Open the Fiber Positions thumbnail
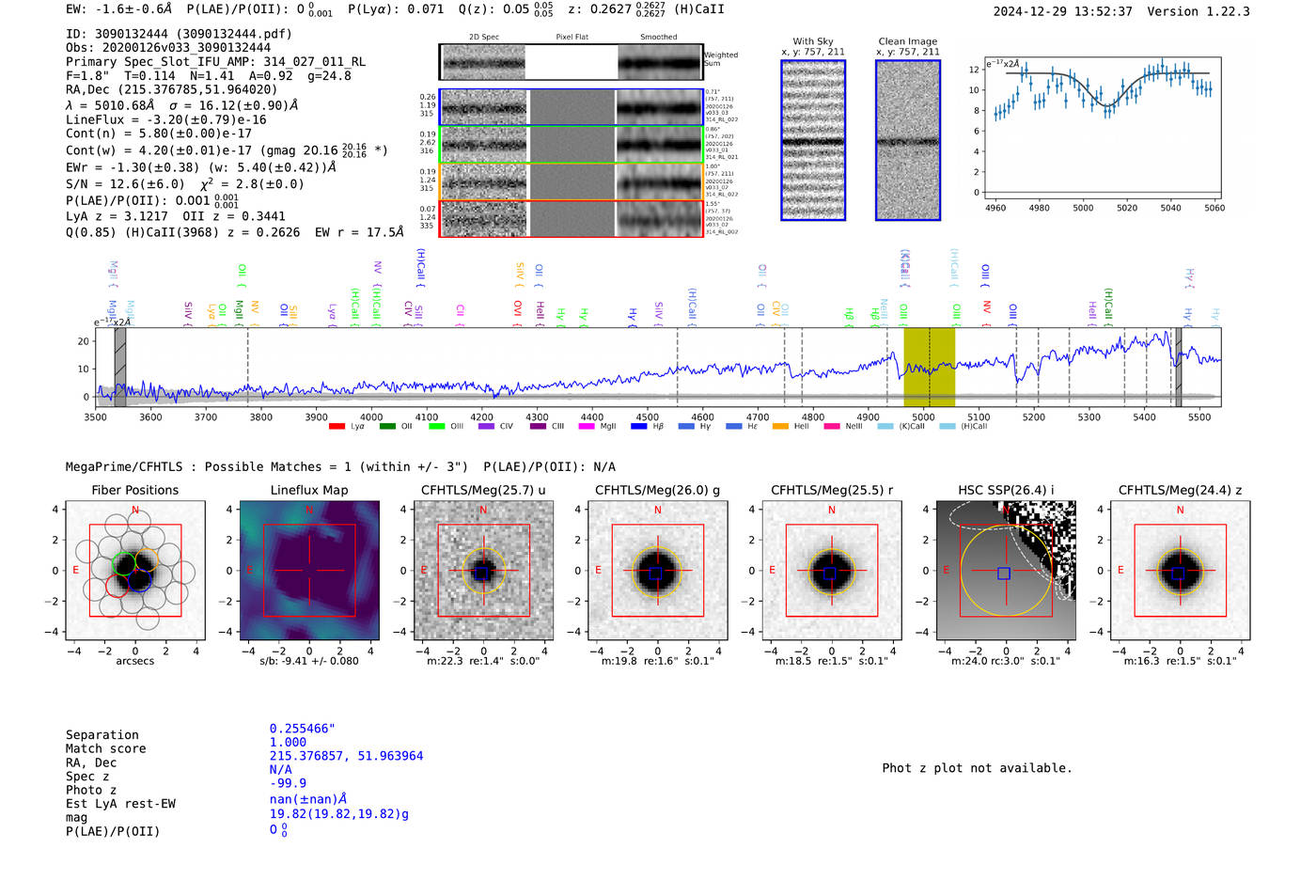The width and height of the screenshot is (1316, 896). (x=134, y=571)
